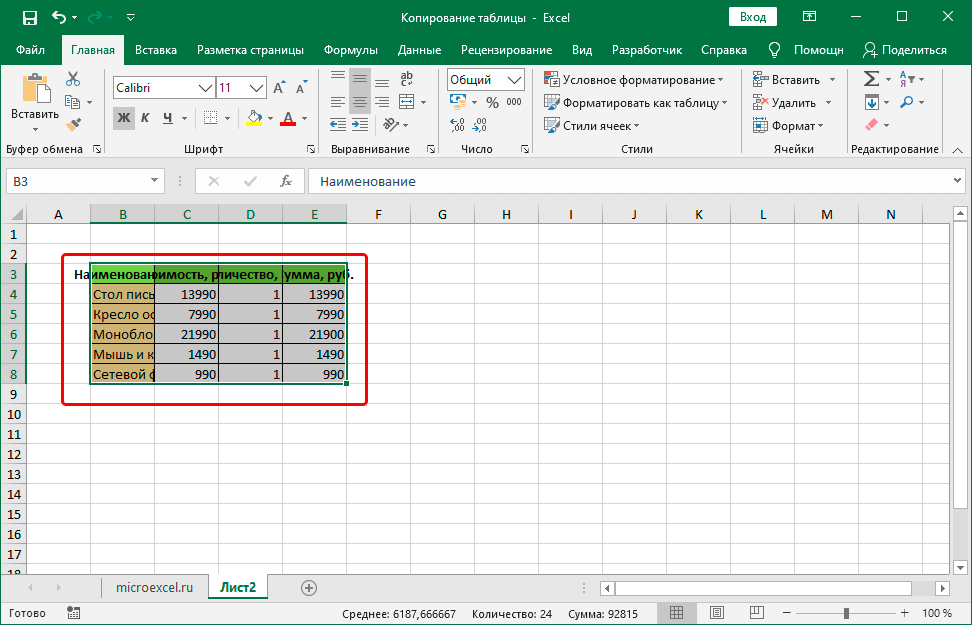
Task: Switch to the Данные tab
Action: (x=420, y=50)
